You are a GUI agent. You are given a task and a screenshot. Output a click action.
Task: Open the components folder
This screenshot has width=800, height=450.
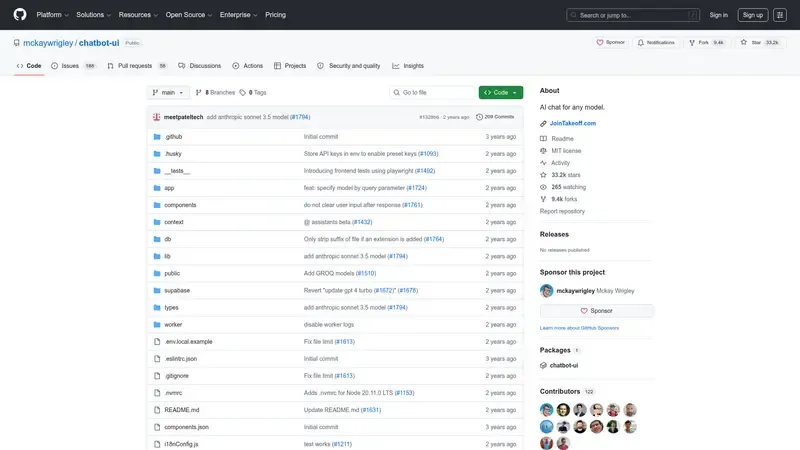(x=180, y=205)
